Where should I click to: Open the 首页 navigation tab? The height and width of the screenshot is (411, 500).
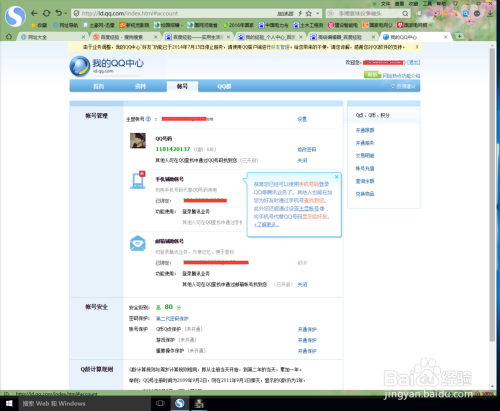point(98,86)
